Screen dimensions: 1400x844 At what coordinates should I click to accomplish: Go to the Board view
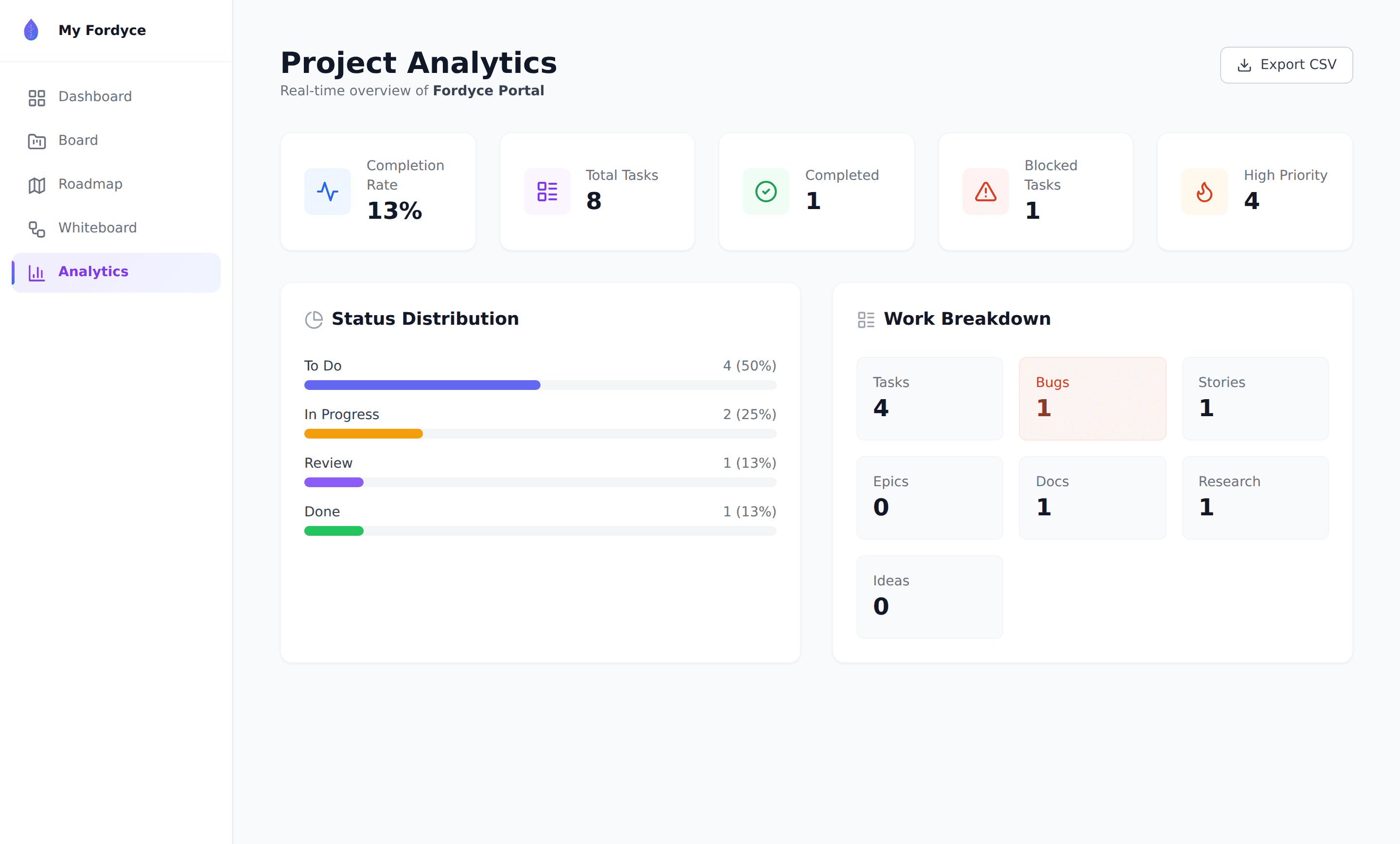116,141
